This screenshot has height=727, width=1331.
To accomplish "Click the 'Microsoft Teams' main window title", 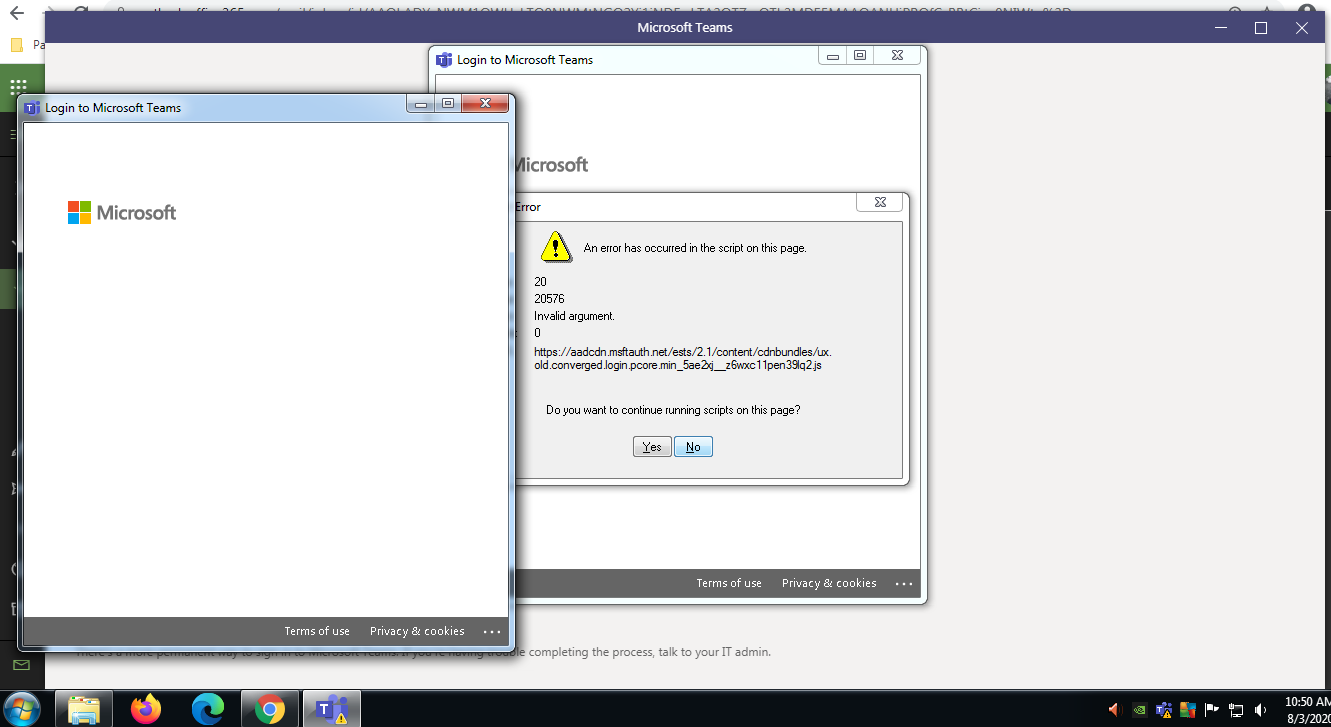I will click(x=685, y=28).
